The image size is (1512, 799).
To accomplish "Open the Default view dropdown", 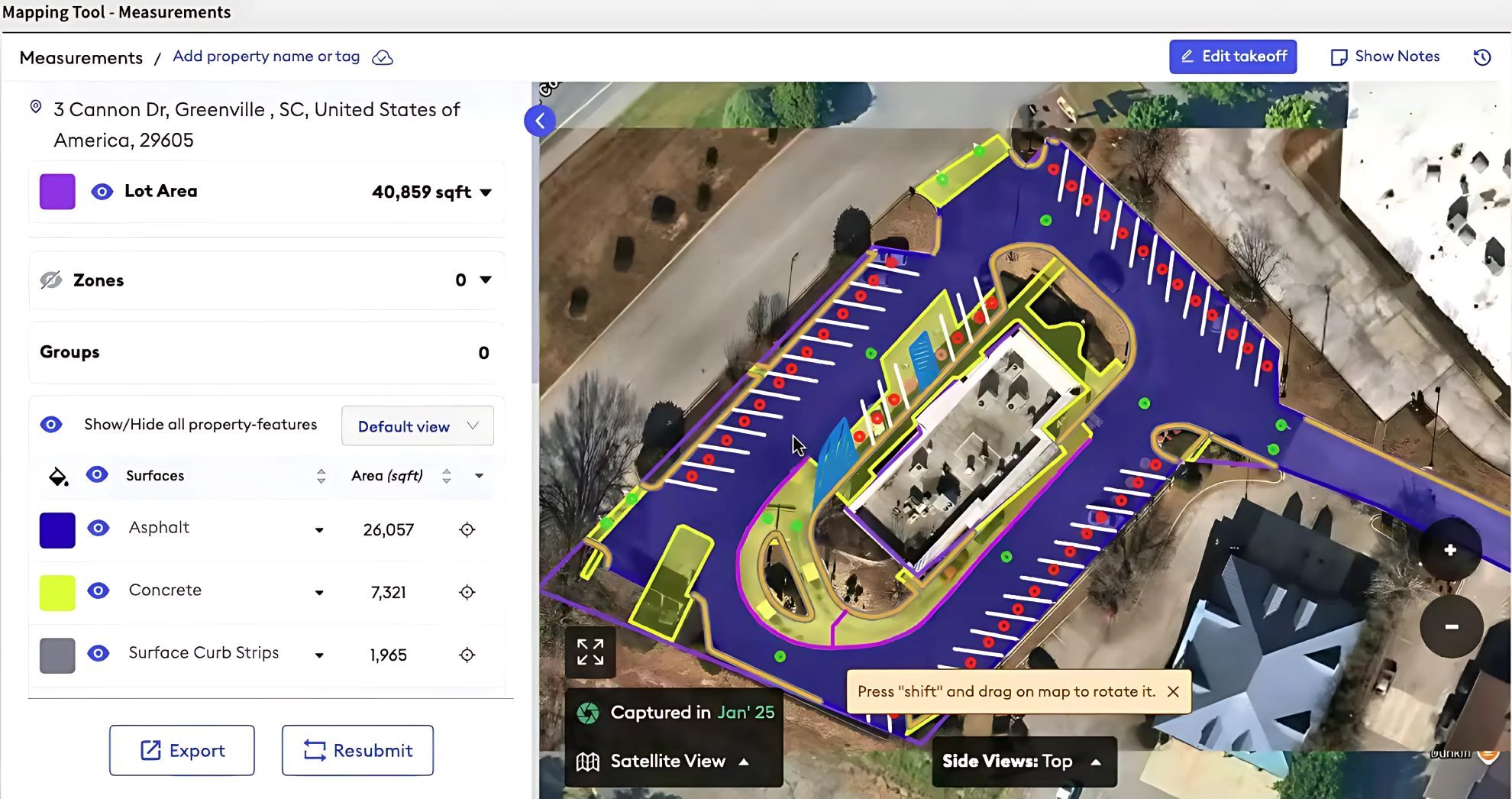I will pyautogui.click(x=417, y=426).
